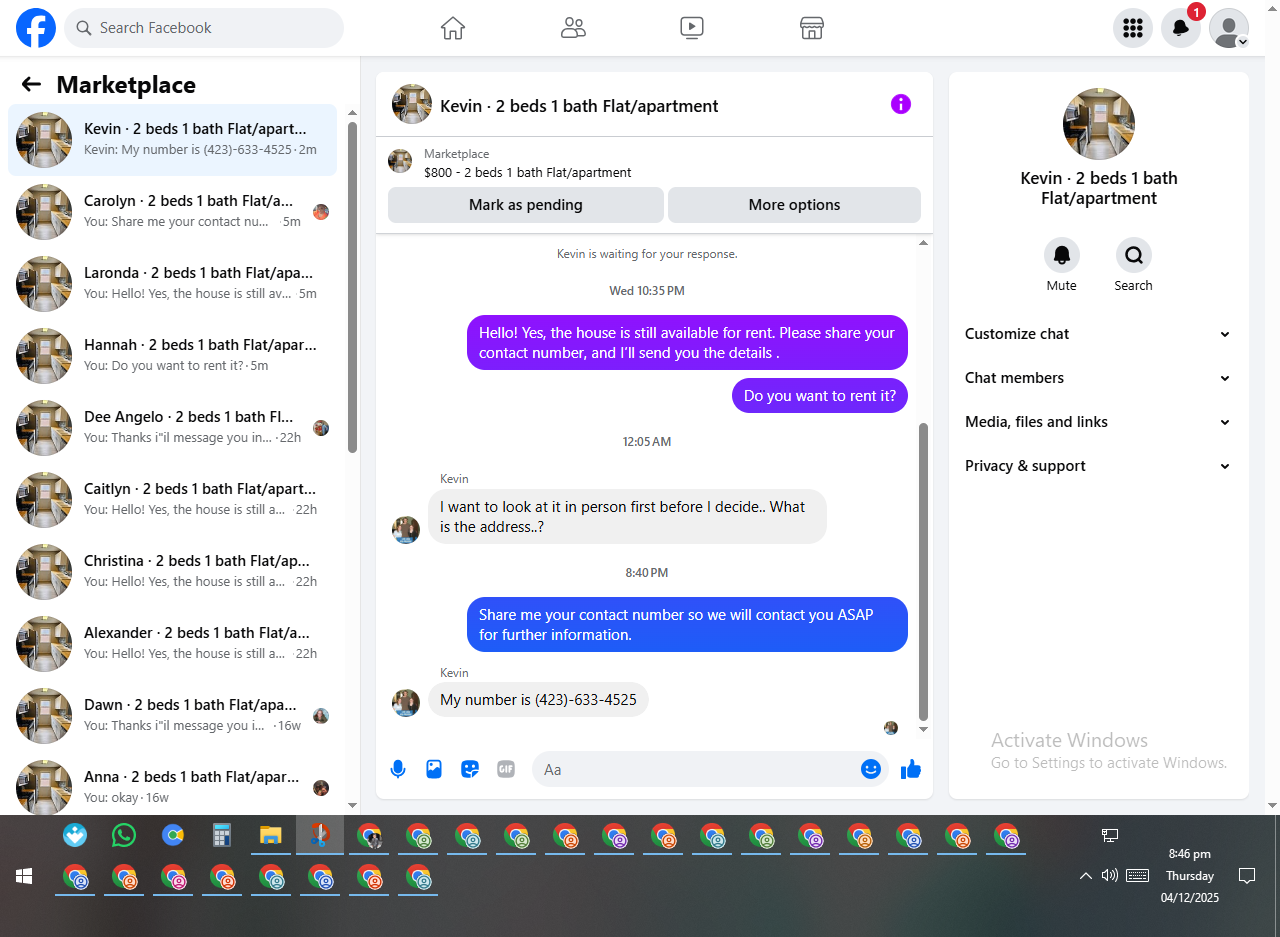Open the emoji picker smiley

(x=871, y=769)
